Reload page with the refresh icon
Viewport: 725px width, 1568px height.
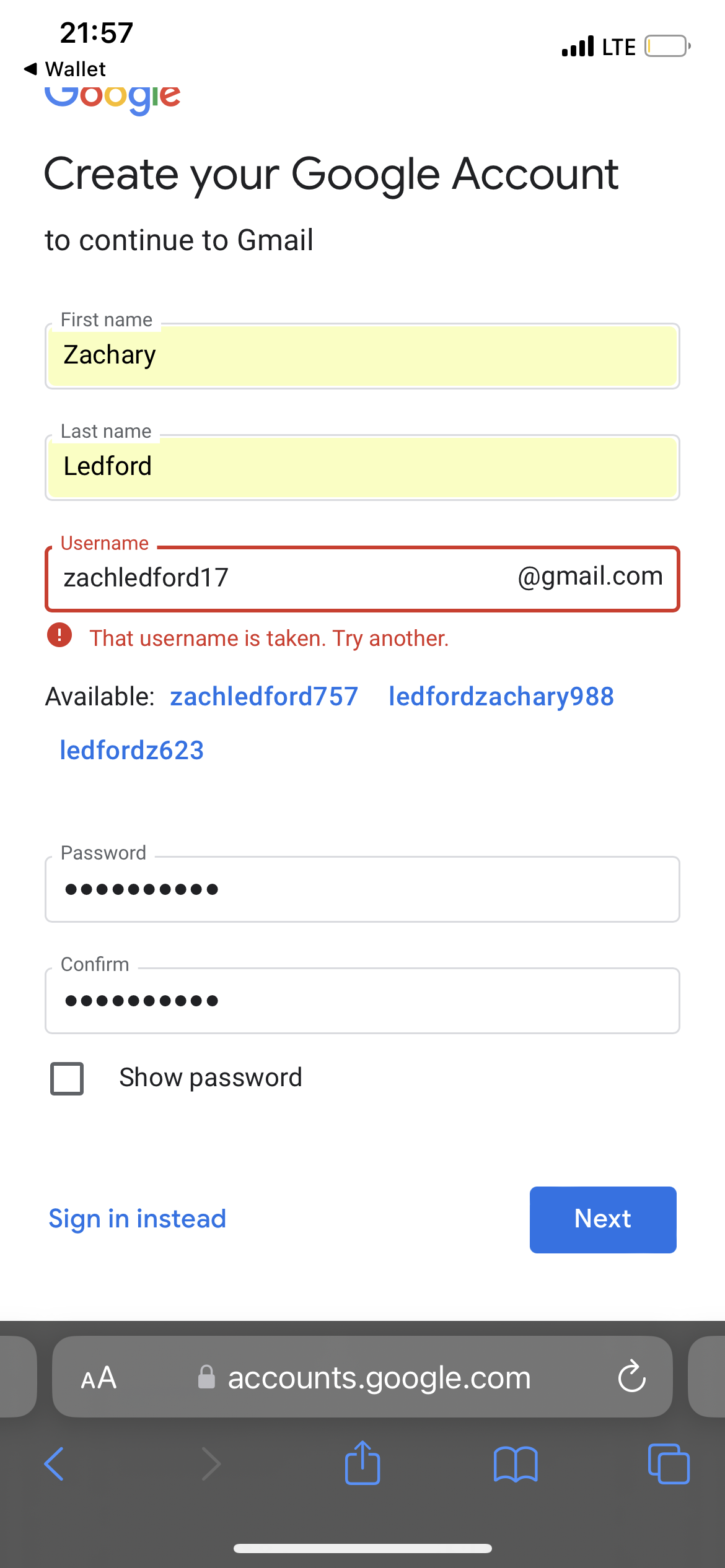pos(631,1377)
